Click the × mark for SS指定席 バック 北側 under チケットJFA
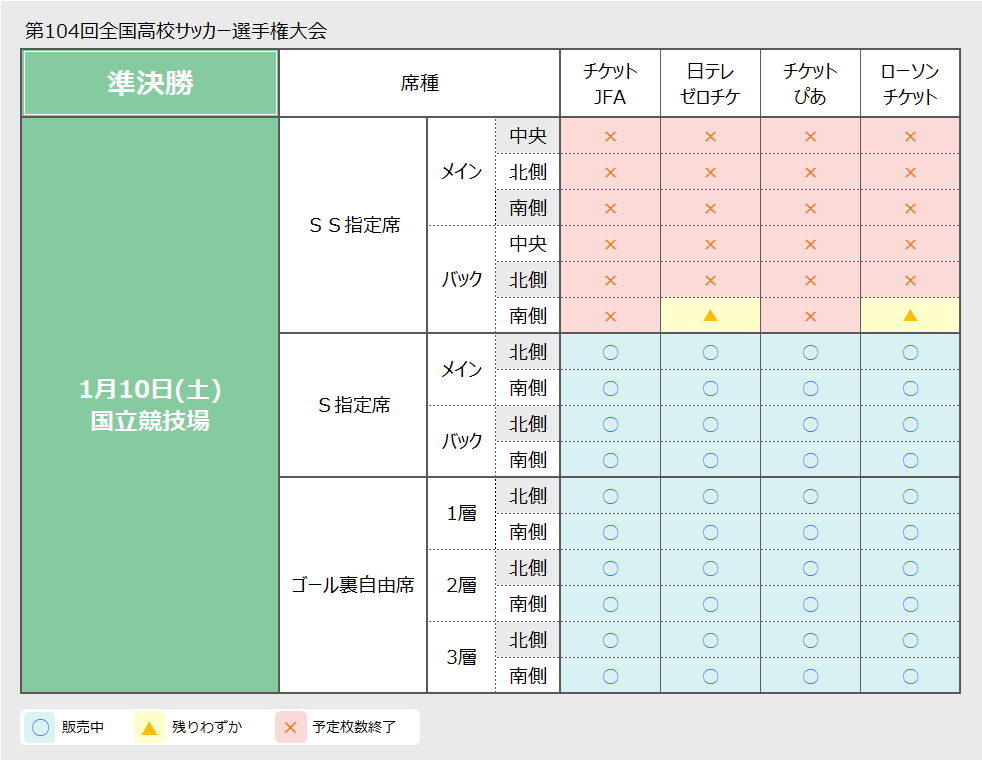The height and width of the screenshot is (760, 982). [610, 280]
